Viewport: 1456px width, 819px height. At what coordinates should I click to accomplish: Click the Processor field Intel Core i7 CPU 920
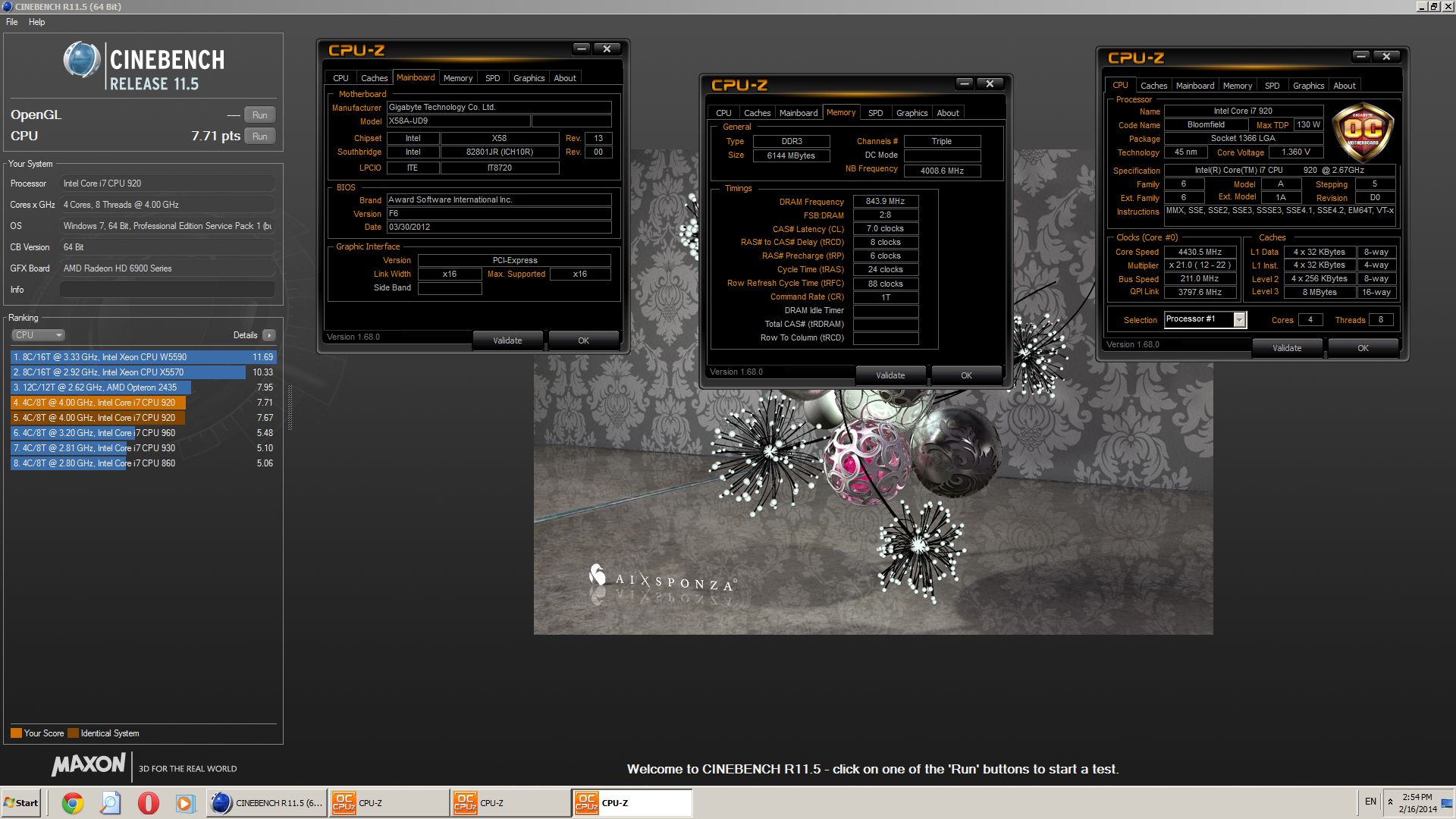tap(168, 184)
